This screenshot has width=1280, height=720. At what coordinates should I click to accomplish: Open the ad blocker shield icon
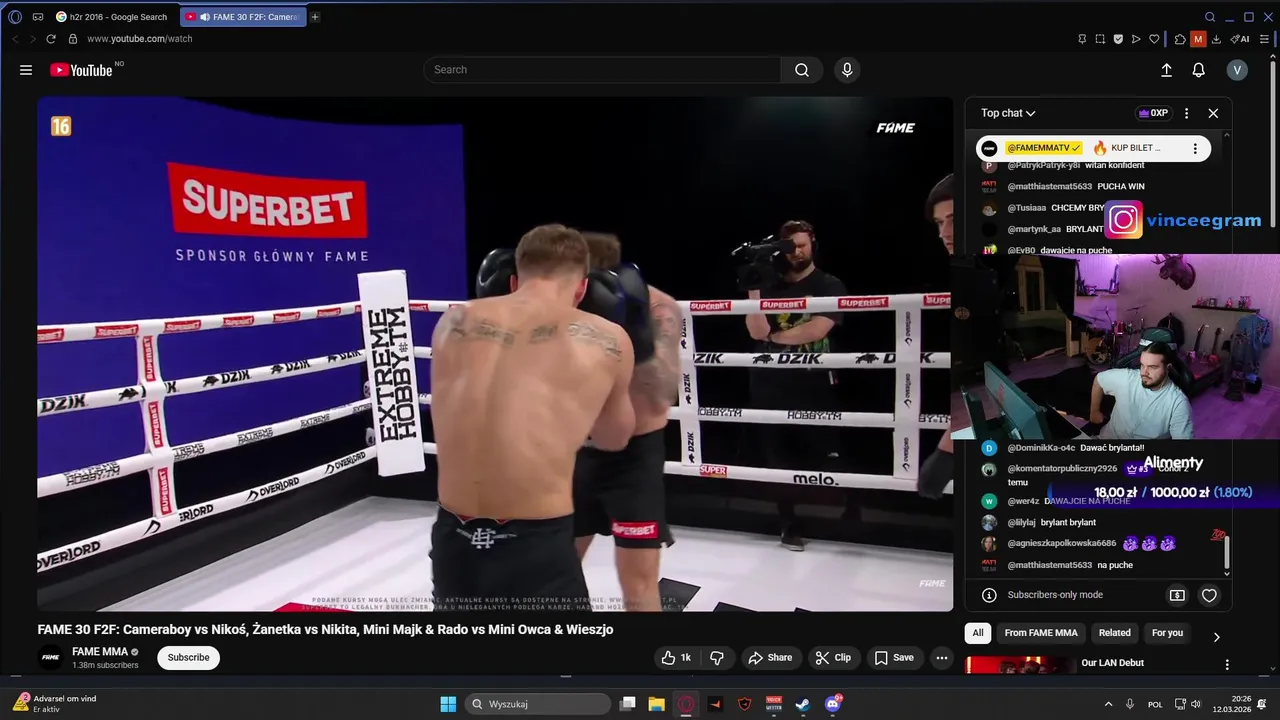[1118, 39]
